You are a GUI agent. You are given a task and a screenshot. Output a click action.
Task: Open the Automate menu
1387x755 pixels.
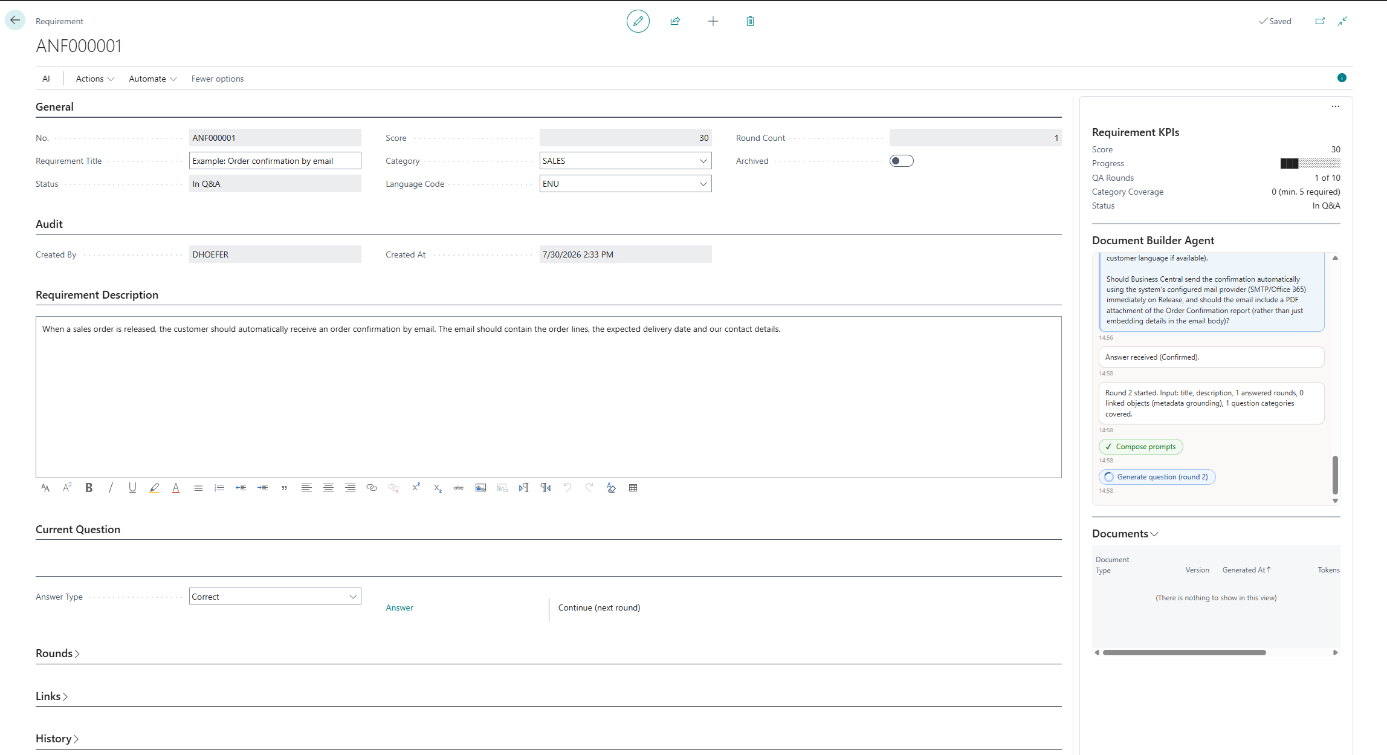(x=153, y=79)
